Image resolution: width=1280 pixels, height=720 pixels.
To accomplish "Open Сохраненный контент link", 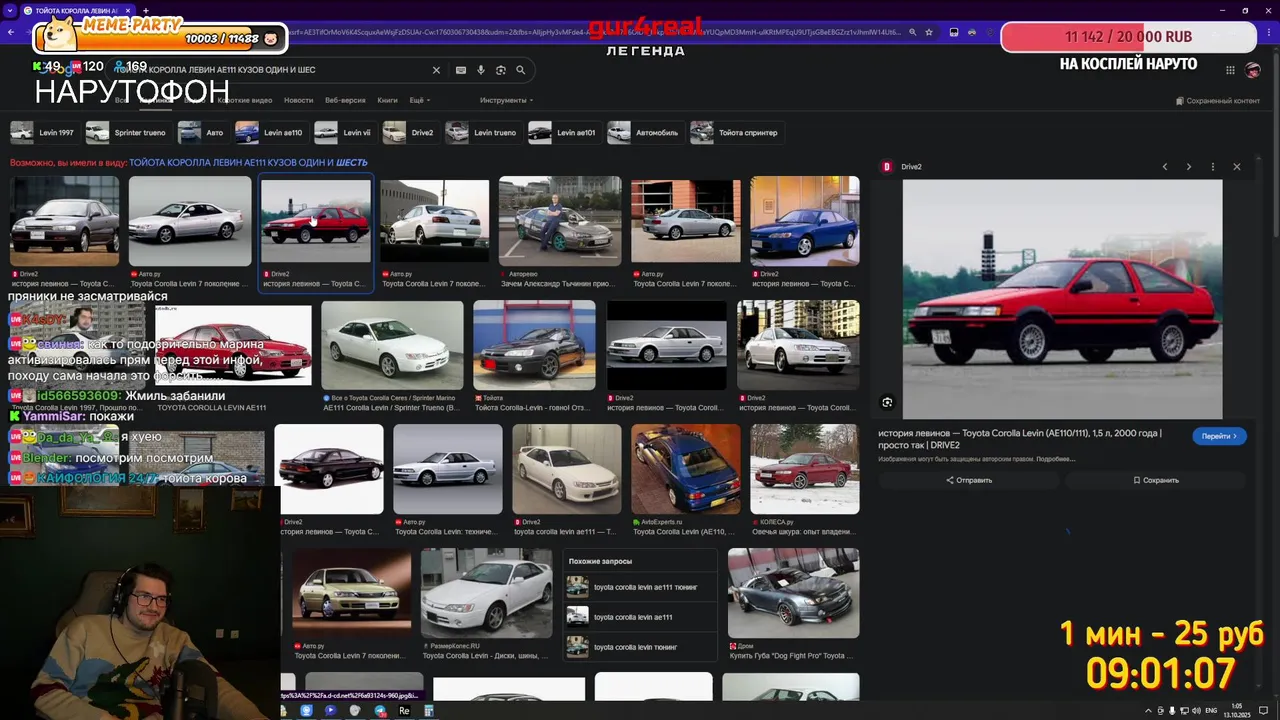I will pos(1218,101).
